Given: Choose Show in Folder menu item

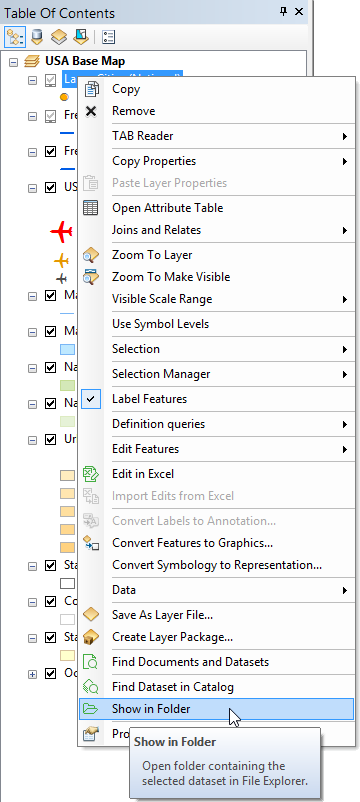Looking at the screenshot, I should 217,709.
